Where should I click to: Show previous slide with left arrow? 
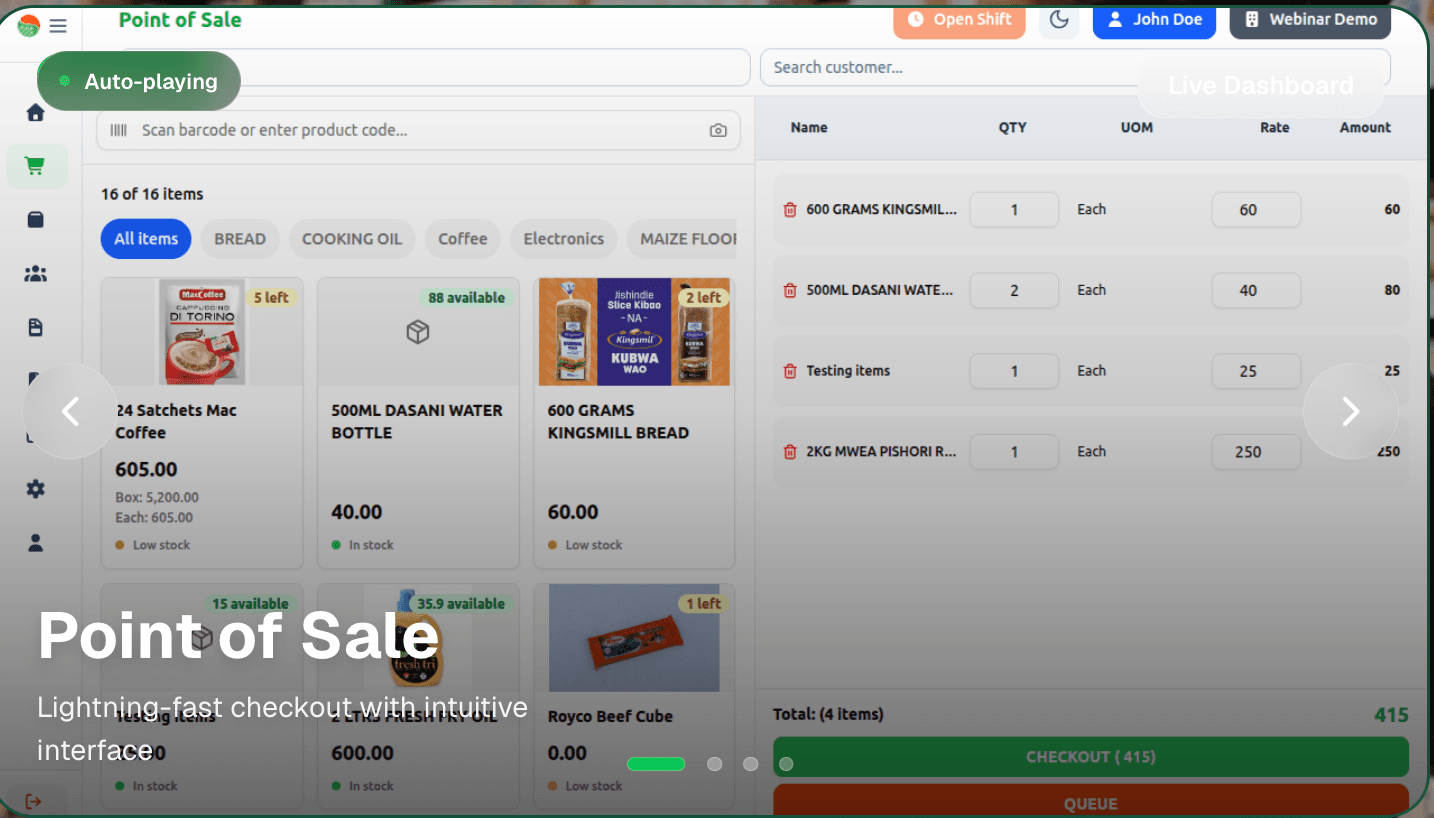(70, 411)
